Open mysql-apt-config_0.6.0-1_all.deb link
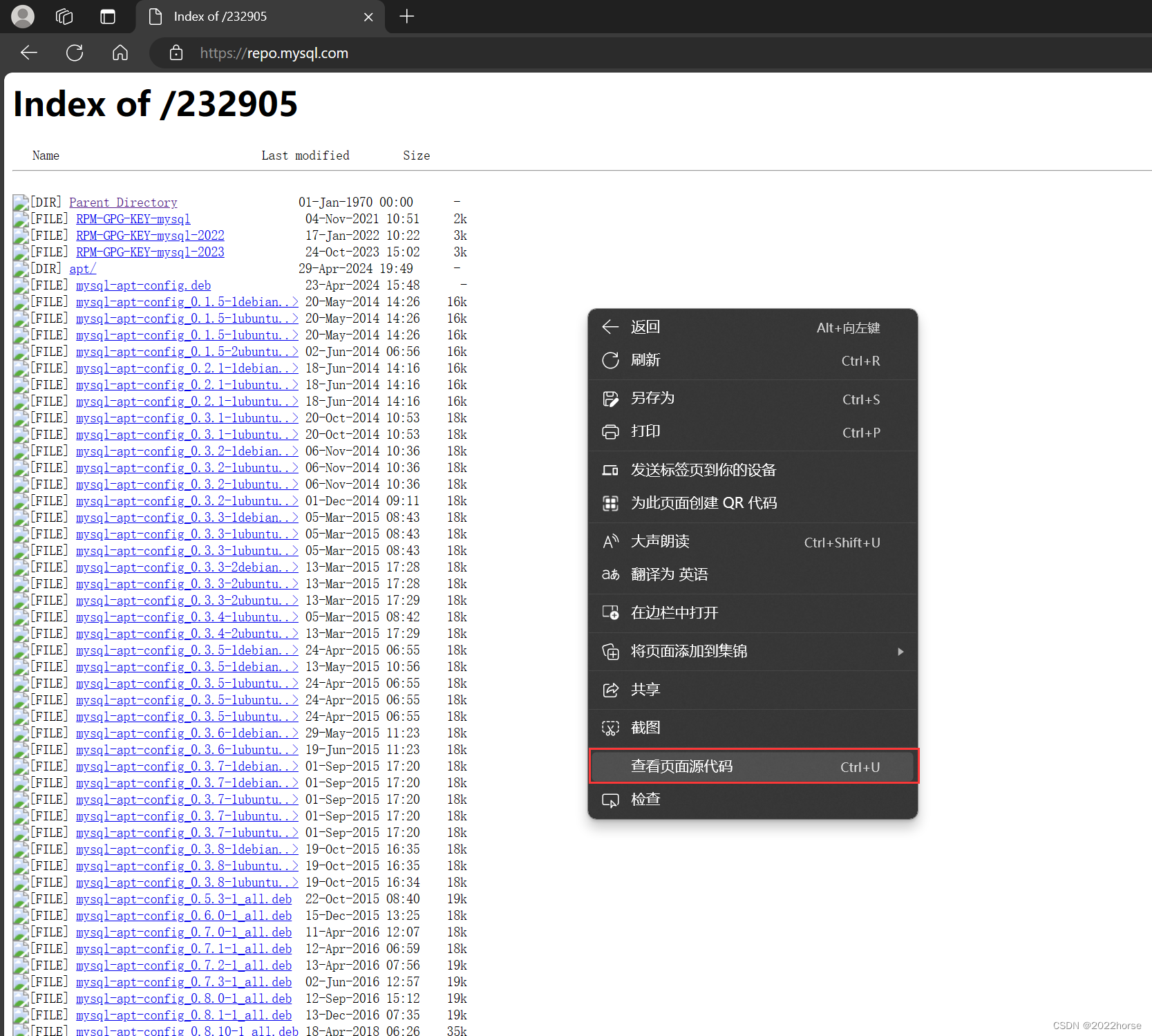The image size is (1152, 1036). point(184,916)
